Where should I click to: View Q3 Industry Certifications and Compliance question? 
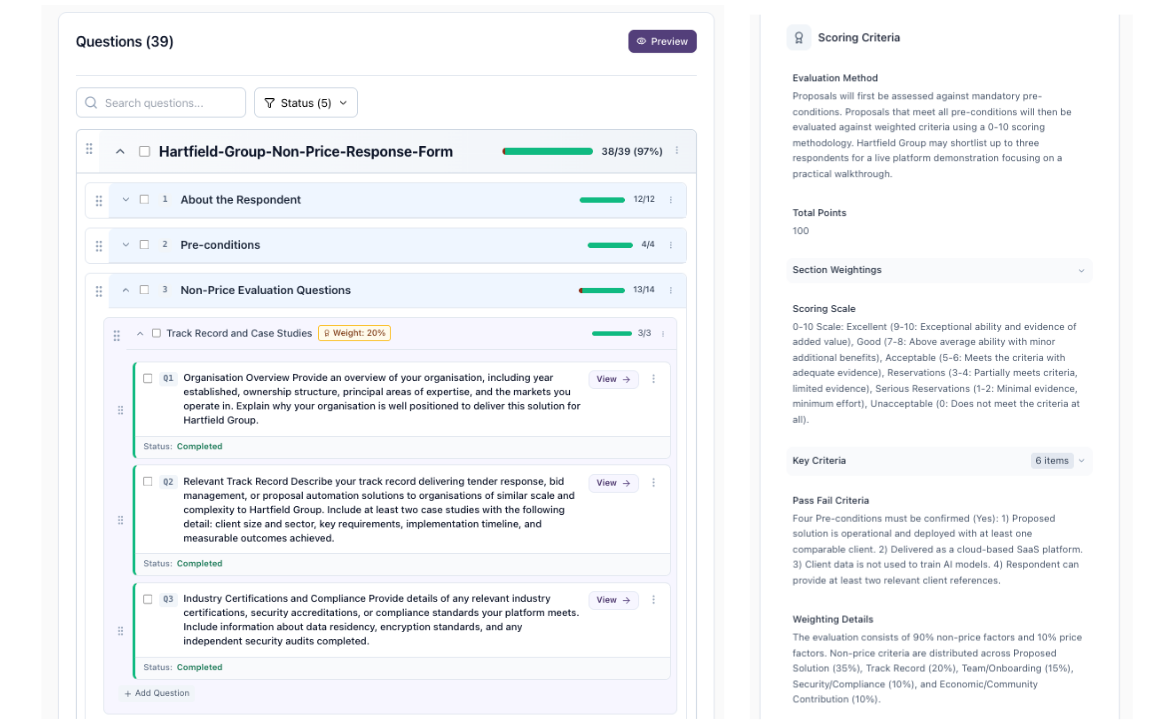coord(613,600)
